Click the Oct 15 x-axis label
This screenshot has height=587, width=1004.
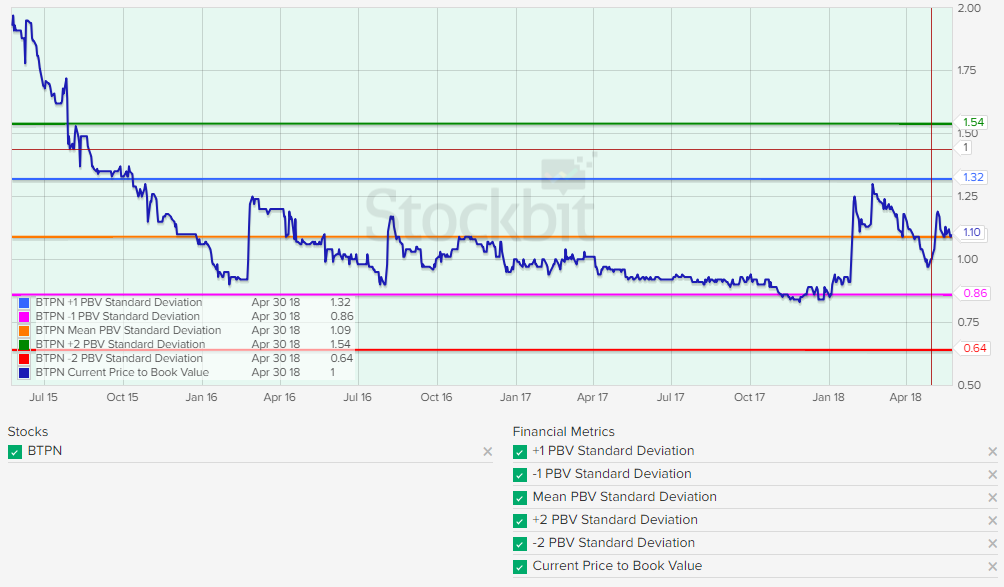click(x=122, y=398)
